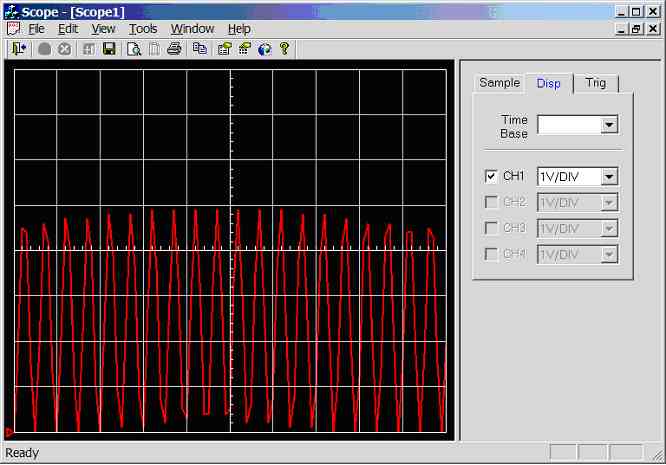666x465 pixels.
Task: Open the View menu
Action: (x=103, y=29)
